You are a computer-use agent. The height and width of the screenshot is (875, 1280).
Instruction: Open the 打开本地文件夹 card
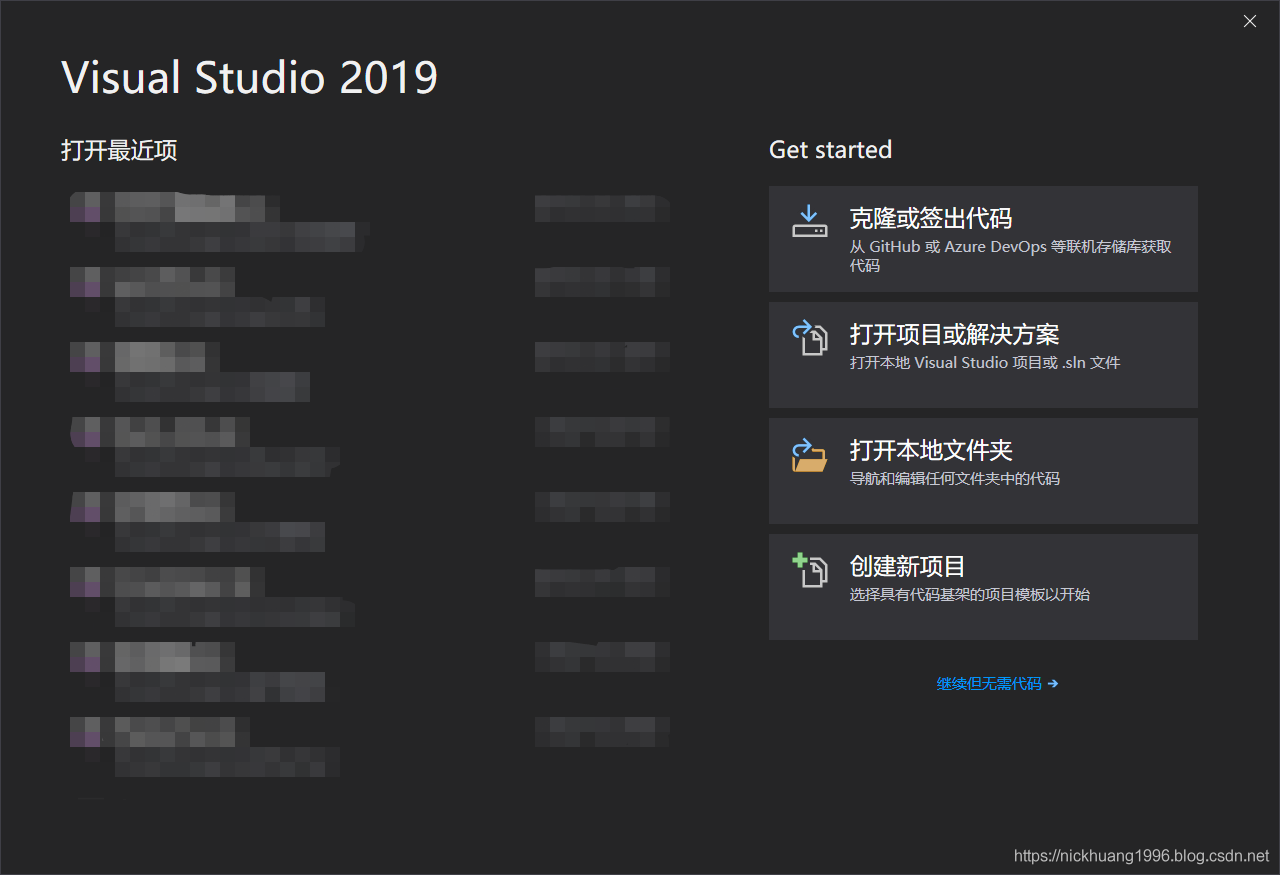coord(983,471)
